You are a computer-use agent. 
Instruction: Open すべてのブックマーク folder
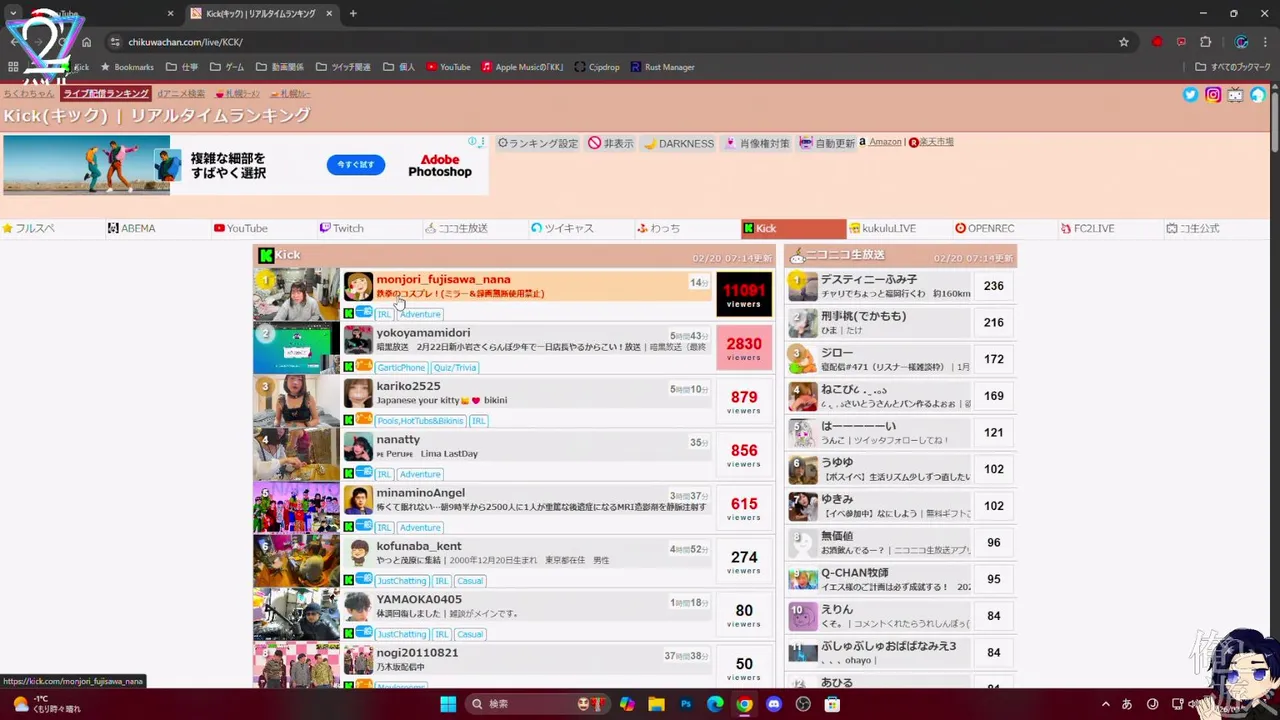[x=1233, y=67]
